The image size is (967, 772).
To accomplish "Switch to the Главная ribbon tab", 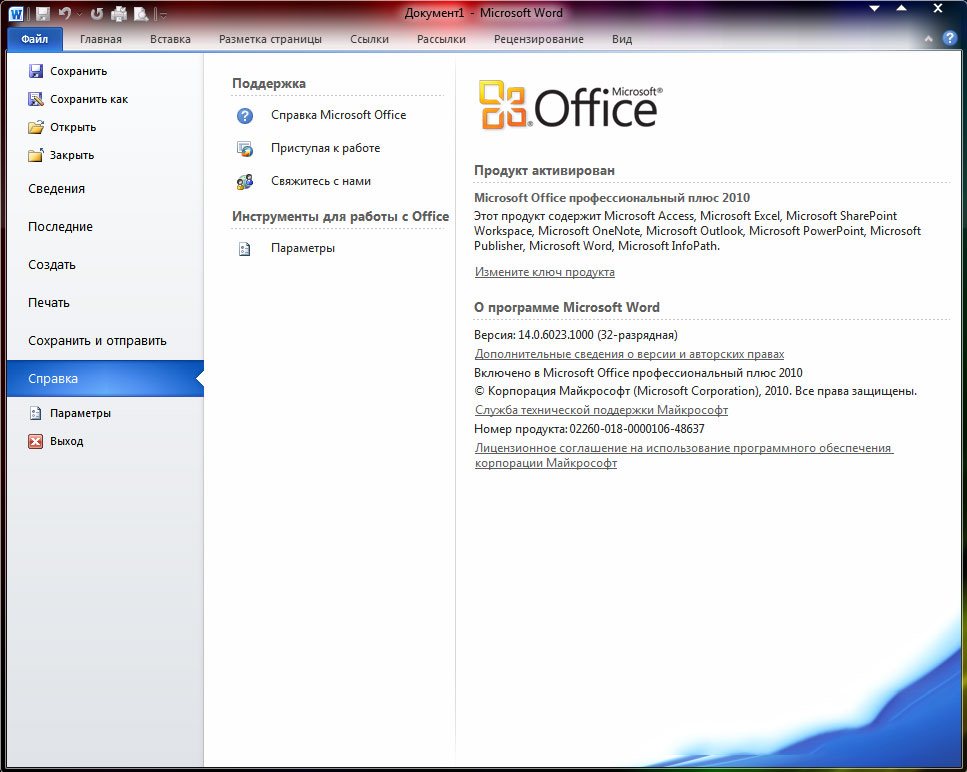I will click(100, 40).
